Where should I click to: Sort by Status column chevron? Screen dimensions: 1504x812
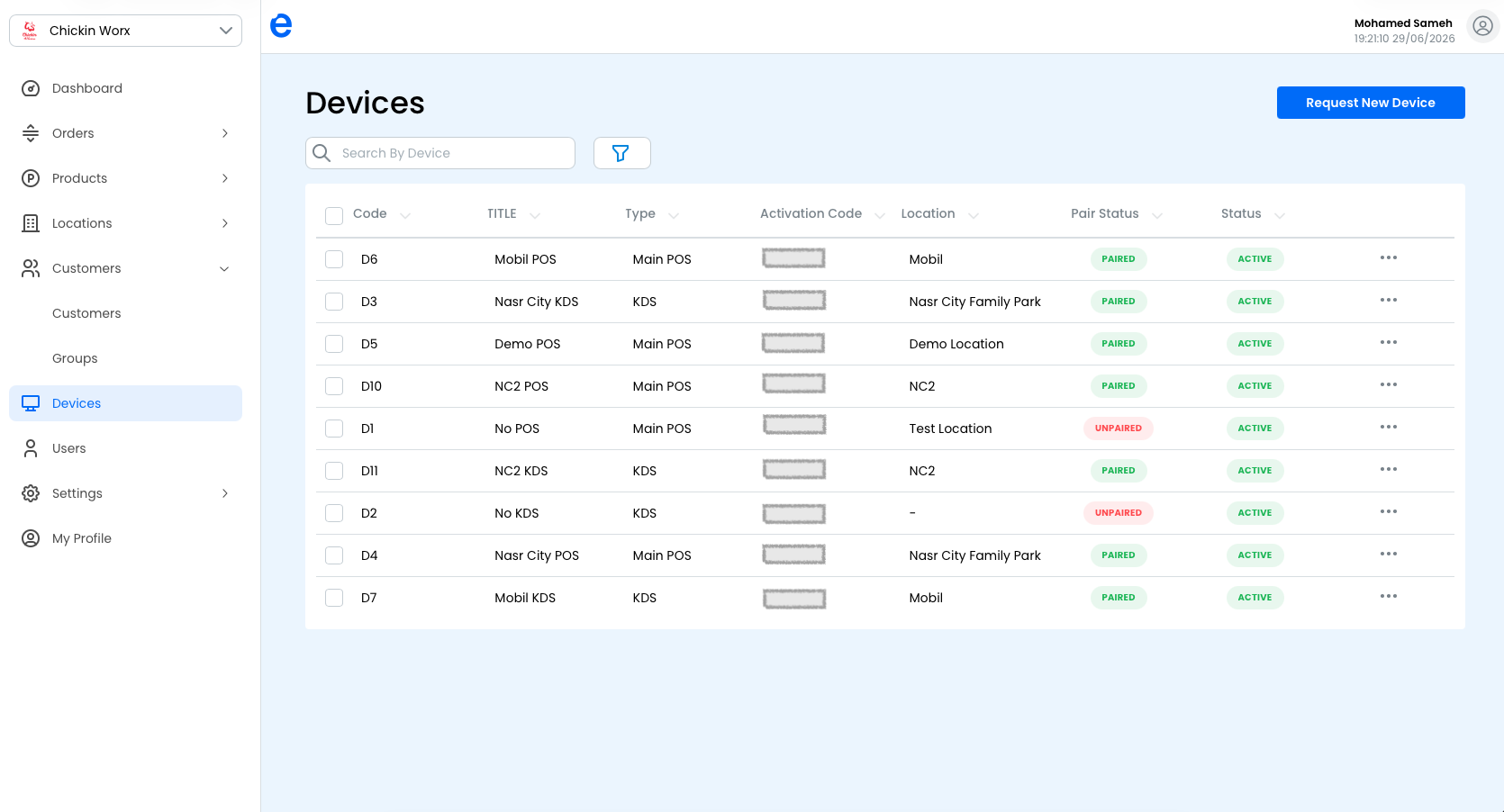click(x=1280, y=215)
